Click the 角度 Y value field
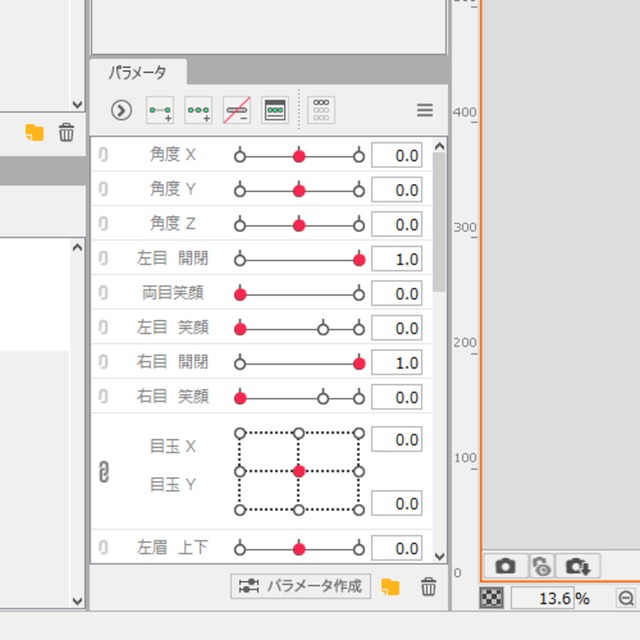The width and height of the screenshot is (640, 640). [x=397, y=190]
